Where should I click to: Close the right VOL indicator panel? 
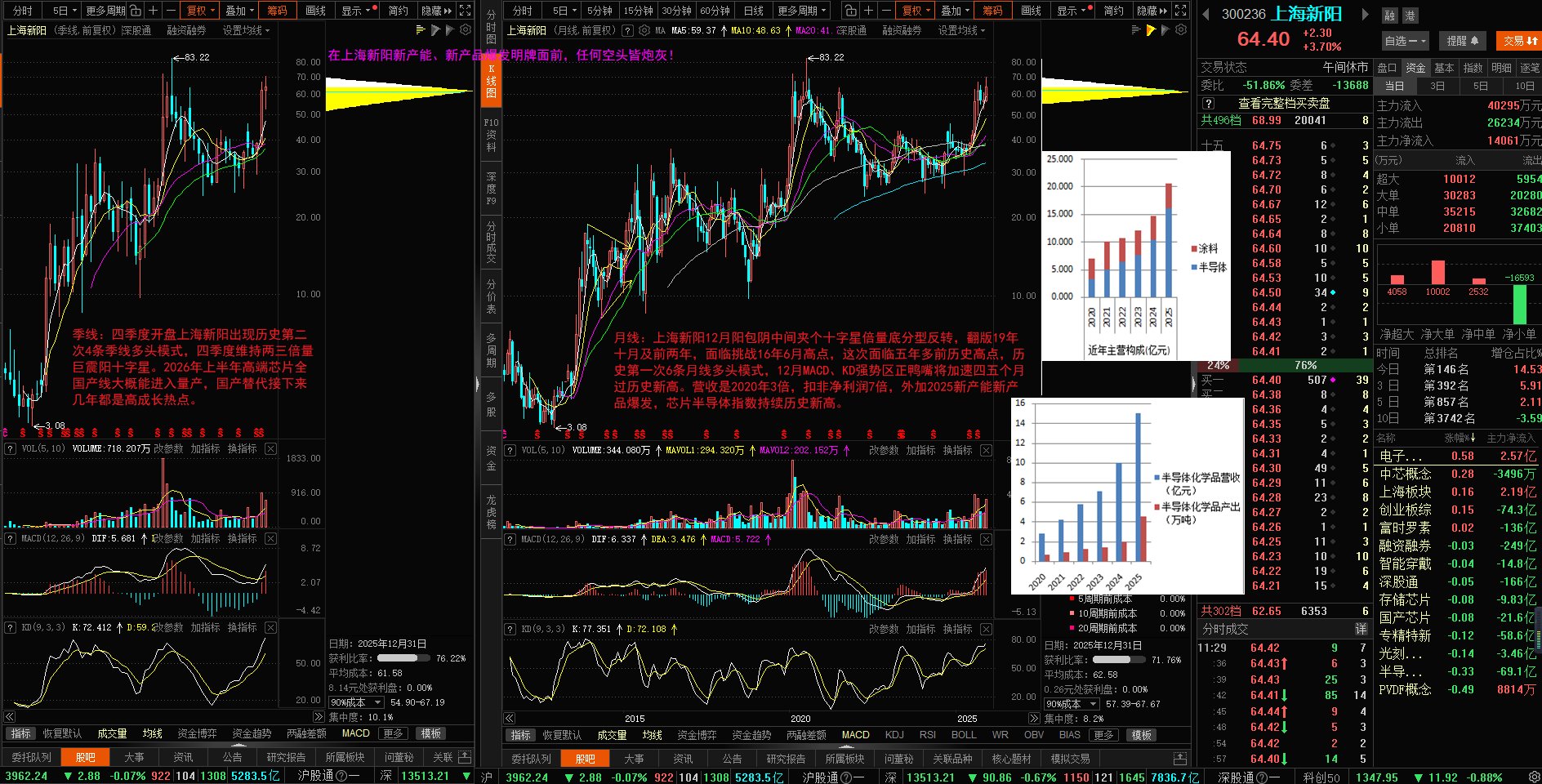click(986, 450)
